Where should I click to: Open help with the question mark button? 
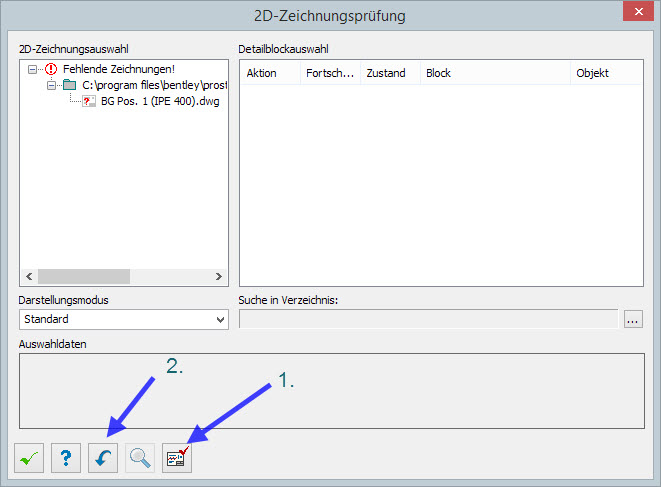66,458
